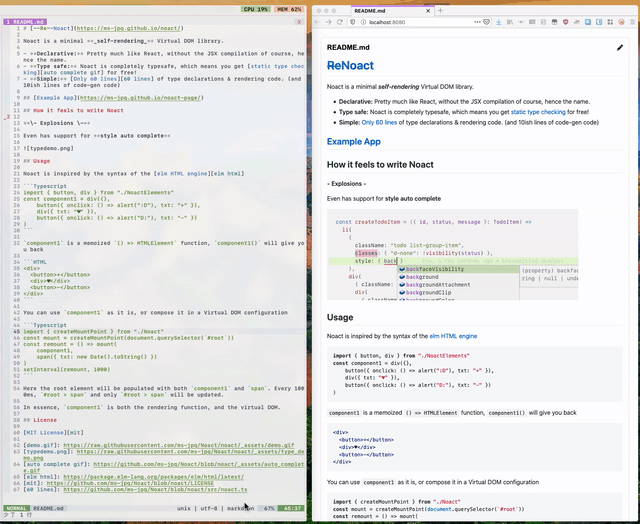Show site information icon next to localhost
This screenshot has height=524, width=640.
pos(363,22)
